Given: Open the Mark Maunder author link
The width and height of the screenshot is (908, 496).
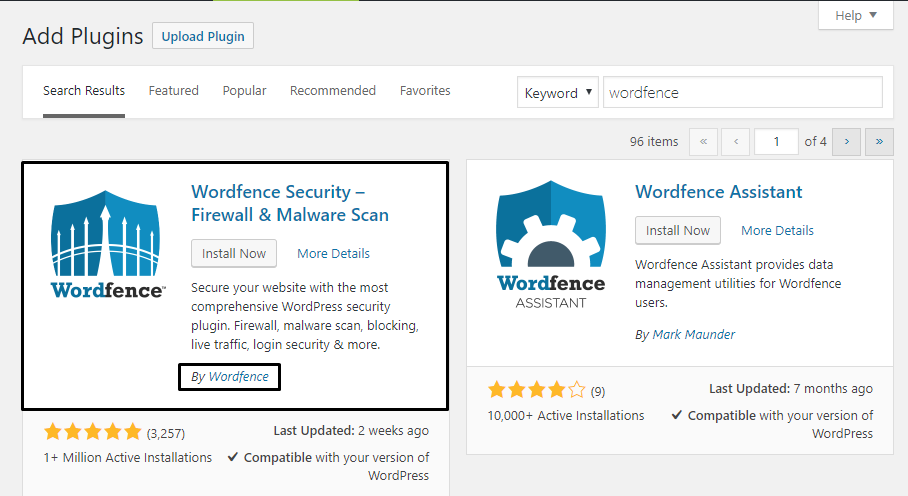Looking at the screenshot, I should 694,335.
